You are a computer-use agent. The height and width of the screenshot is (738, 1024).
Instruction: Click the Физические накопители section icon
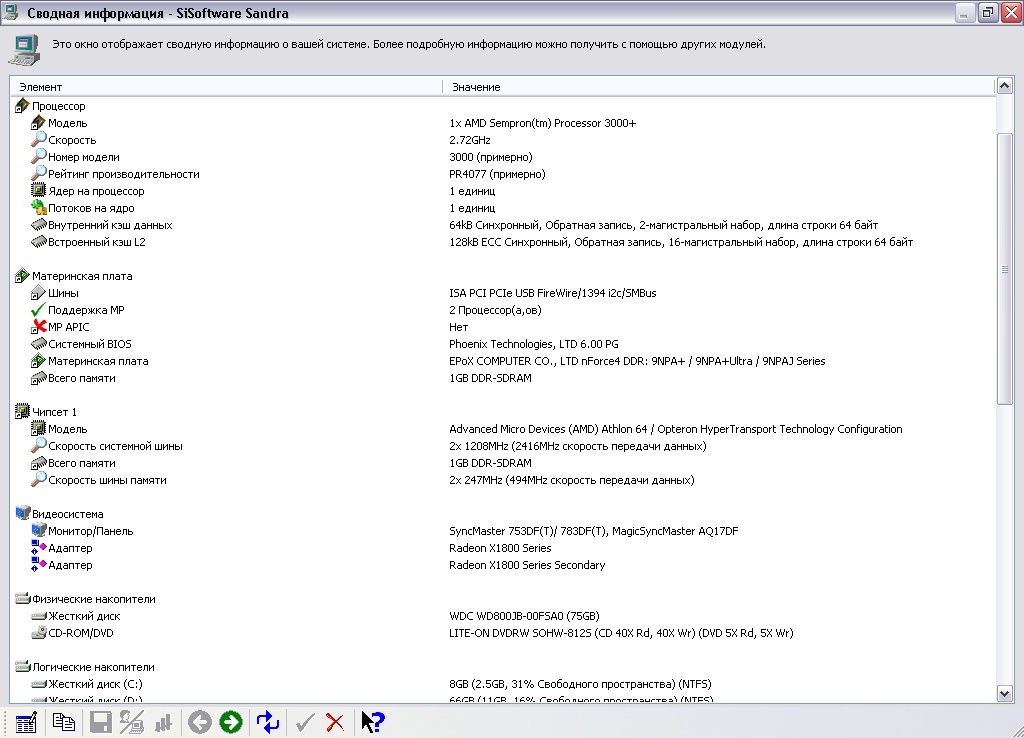click(x=22, y=598)
